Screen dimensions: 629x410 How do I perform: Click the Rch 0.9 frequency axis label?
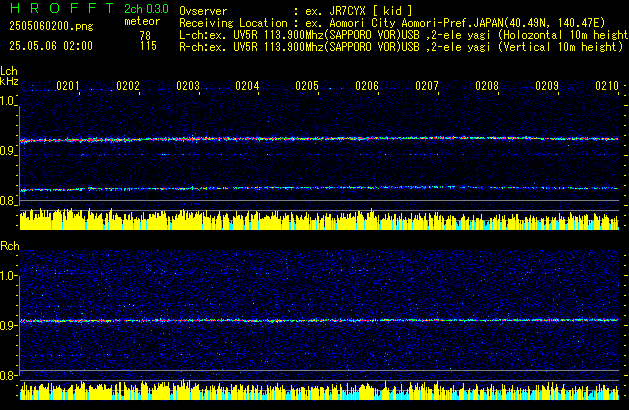pos(7,325)
